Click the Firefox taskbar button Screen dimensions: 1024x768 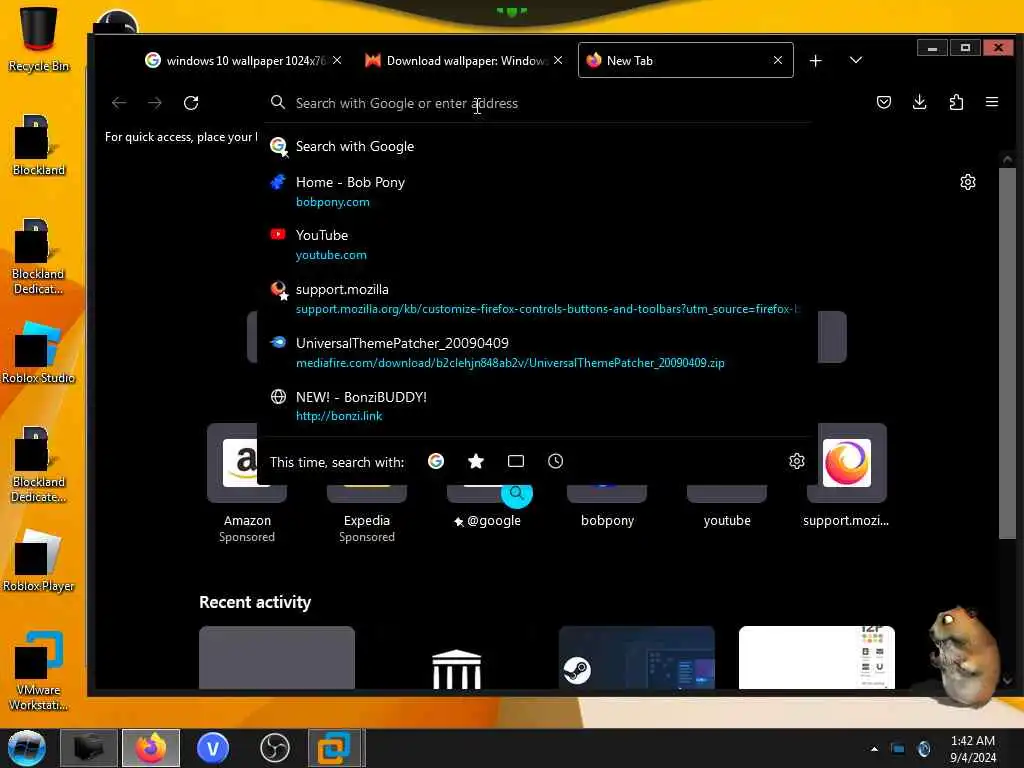[151, 748]
